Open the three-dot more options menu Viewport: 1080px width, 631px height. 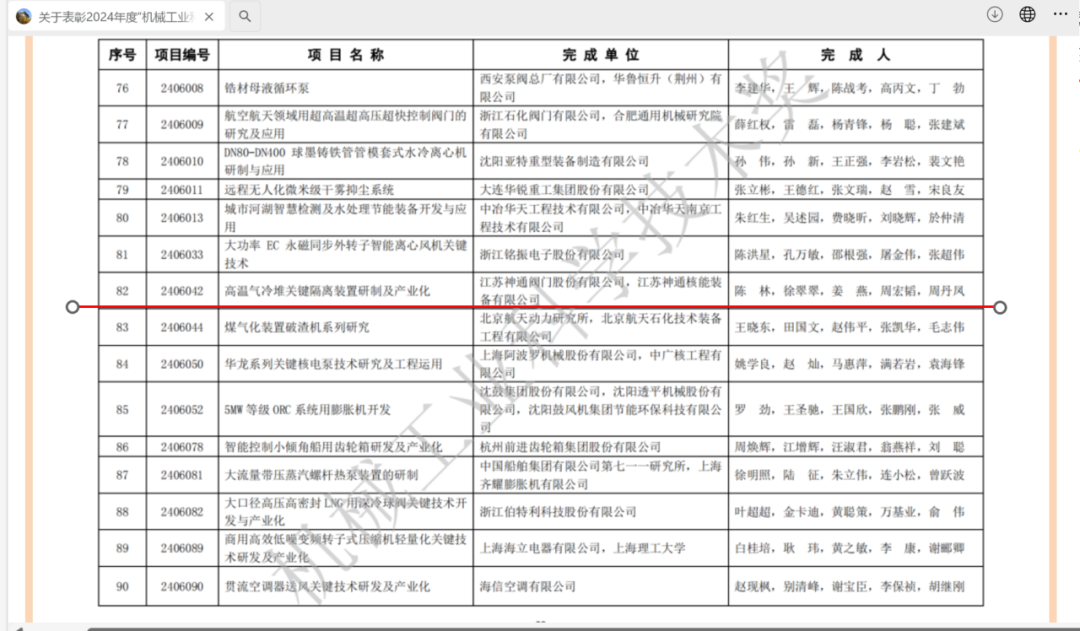1061,14
